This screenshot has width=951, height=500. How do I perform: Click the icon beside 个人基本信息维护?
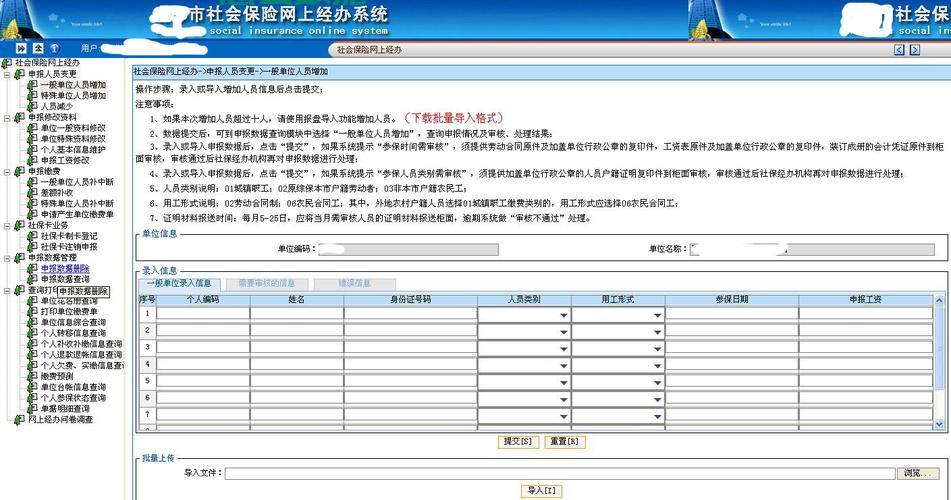(x=33, y=149)
